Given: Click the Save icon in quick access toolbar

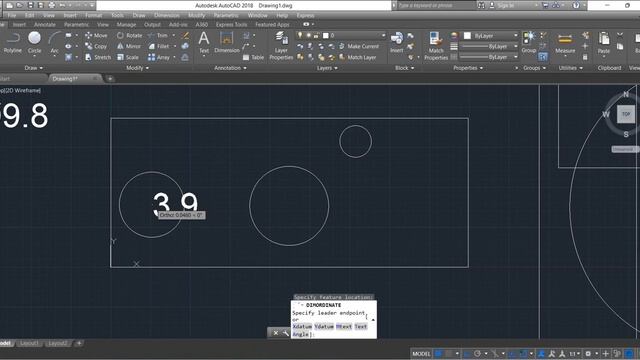Looking at the screenshot, I should [x=30, y=5].
